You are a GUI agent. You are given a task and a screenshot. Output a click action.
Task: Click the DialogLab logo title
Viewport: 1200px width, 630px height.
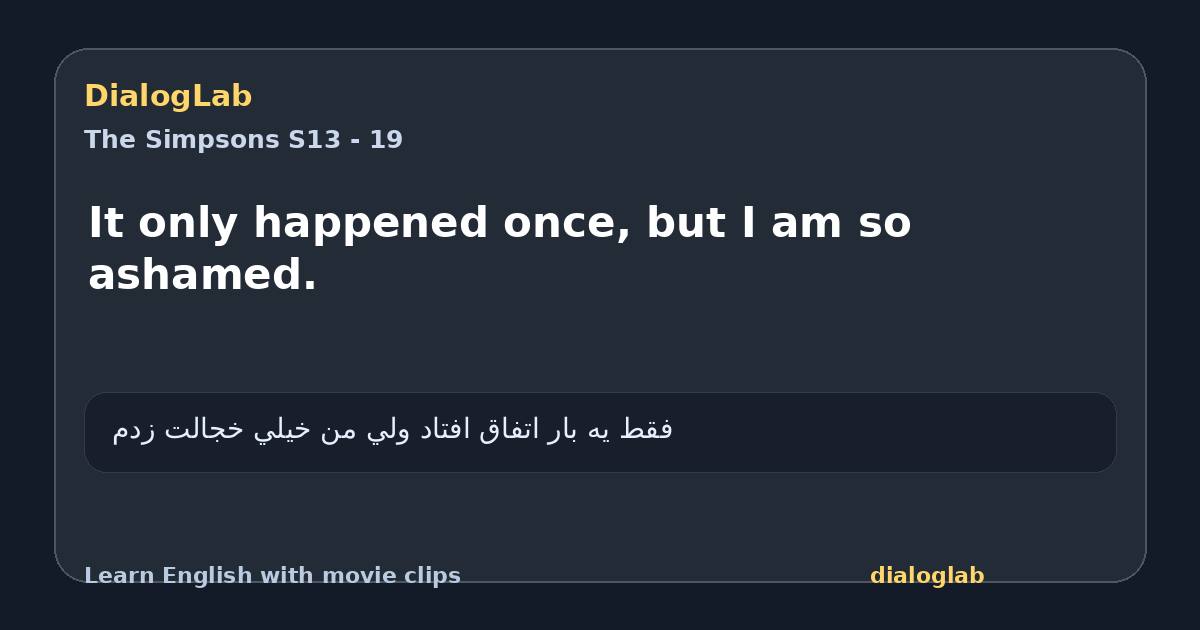tap(168, 97)
